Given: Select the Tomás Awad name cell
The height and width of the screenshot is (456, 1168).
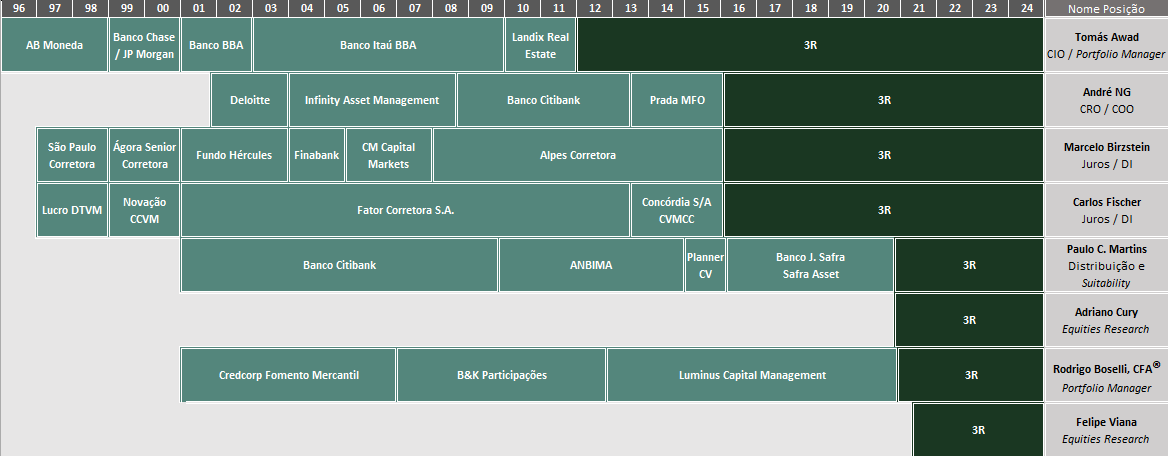Looking at the screenshot, I should pyautogui.click(x=1106, y=45).
